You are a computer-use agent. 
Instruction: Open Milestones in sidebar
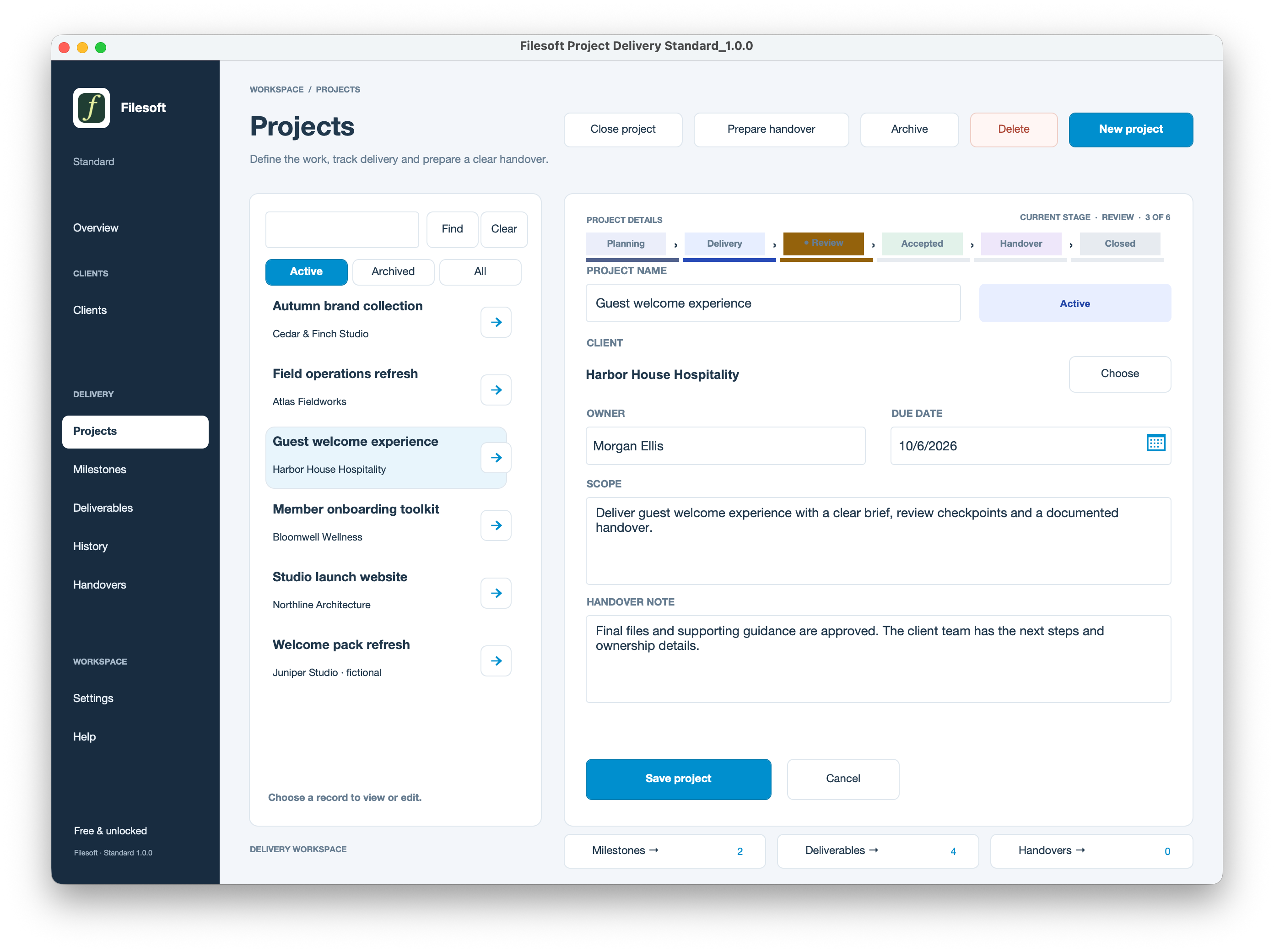(135, 470)
